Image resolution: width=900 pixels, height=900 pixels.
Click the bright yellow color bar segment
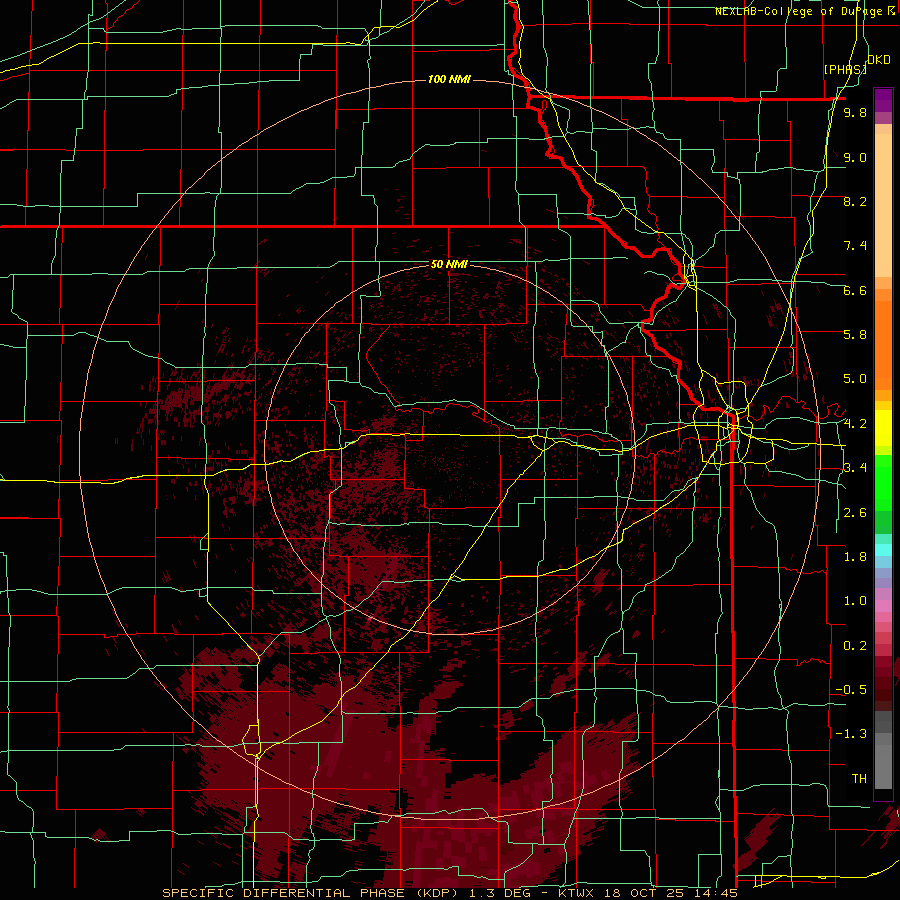click(x=883, y=428)
